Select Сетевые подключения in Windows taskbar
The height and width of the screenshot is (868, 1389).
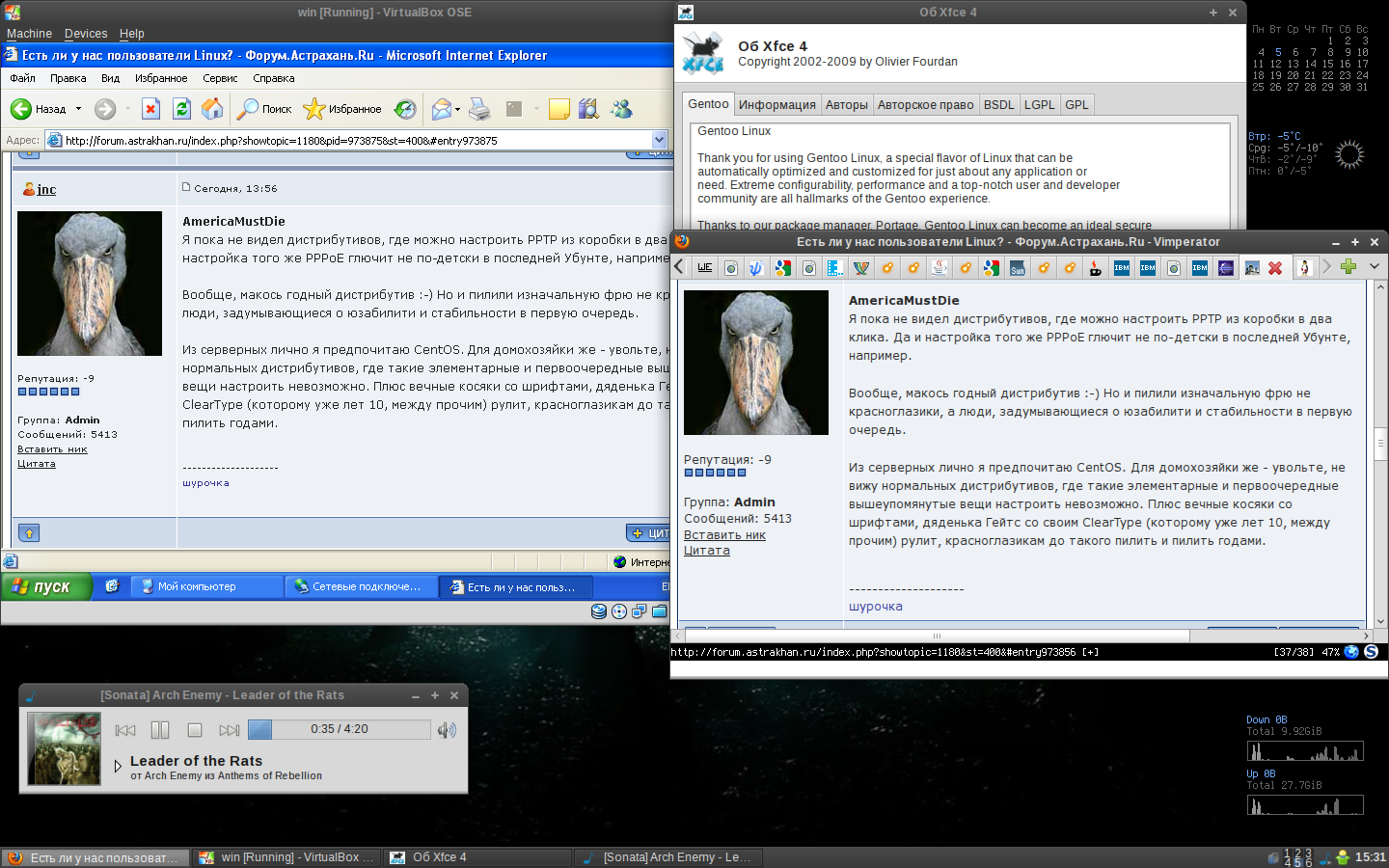(x=361, y=586)
